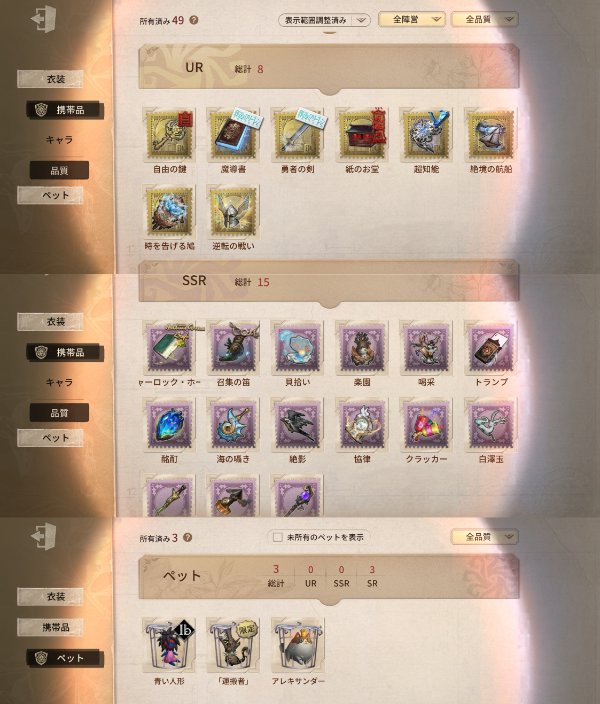
Task: Pick the 貝拾い shell accessory
Action: [x=298, y=348]
